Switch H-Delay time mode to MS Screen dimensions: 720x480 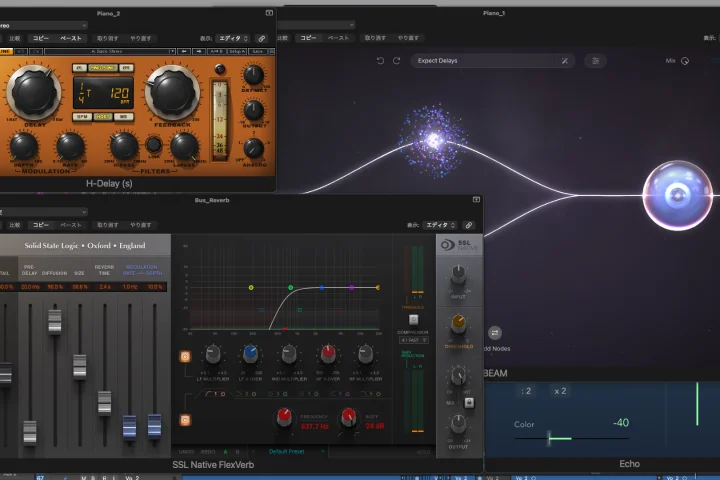click(124, 117)
